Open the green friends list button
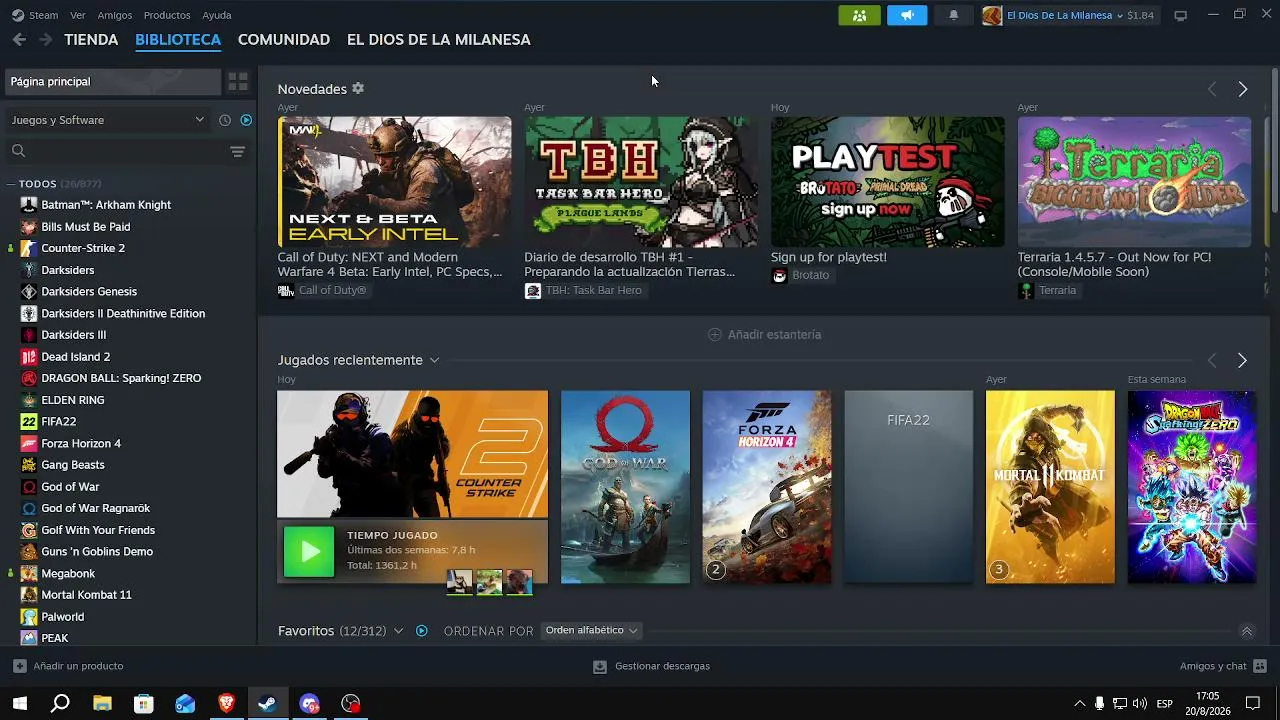 [x=860, y=15]
